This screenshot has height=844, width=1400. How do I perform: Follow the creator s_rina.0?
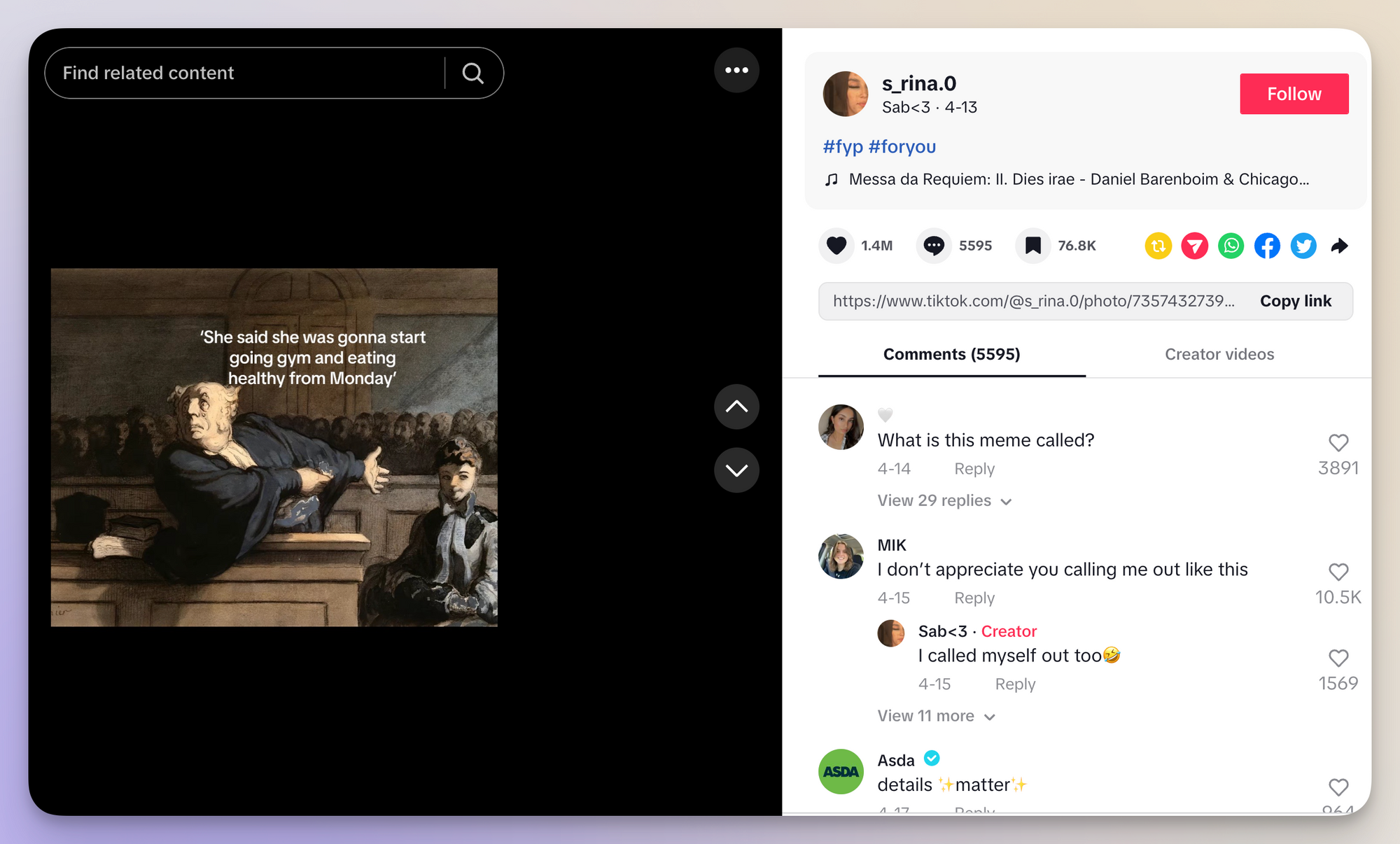click(1292, 93)
